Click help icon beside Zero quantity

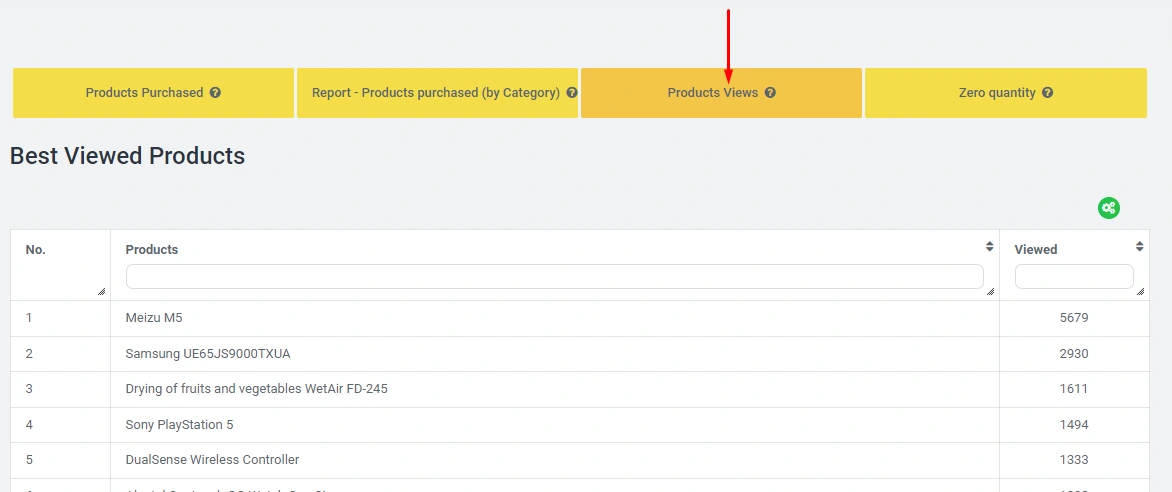[1047, 93]
